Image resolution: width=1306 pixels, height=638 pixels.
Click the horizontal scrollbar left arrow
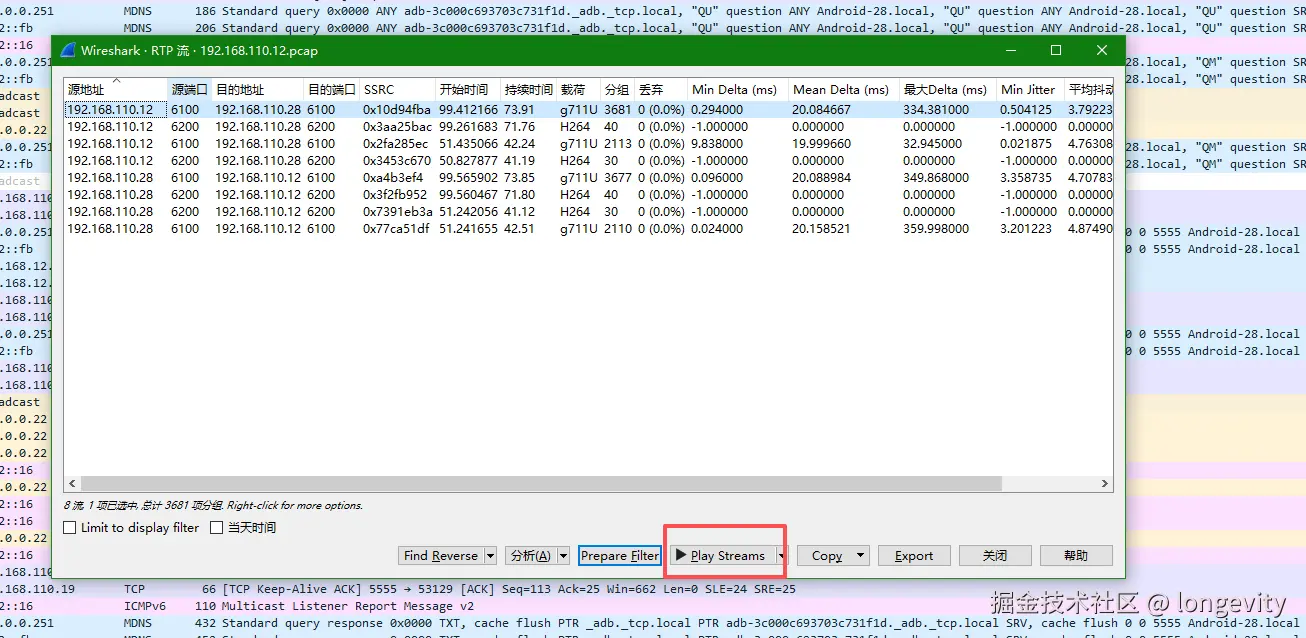coord(72,484)
